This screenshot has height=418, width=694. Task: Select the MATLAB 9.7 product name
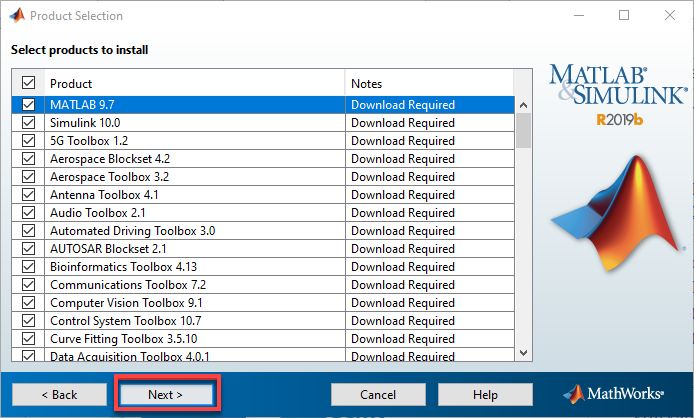click(x=82, y=104)
